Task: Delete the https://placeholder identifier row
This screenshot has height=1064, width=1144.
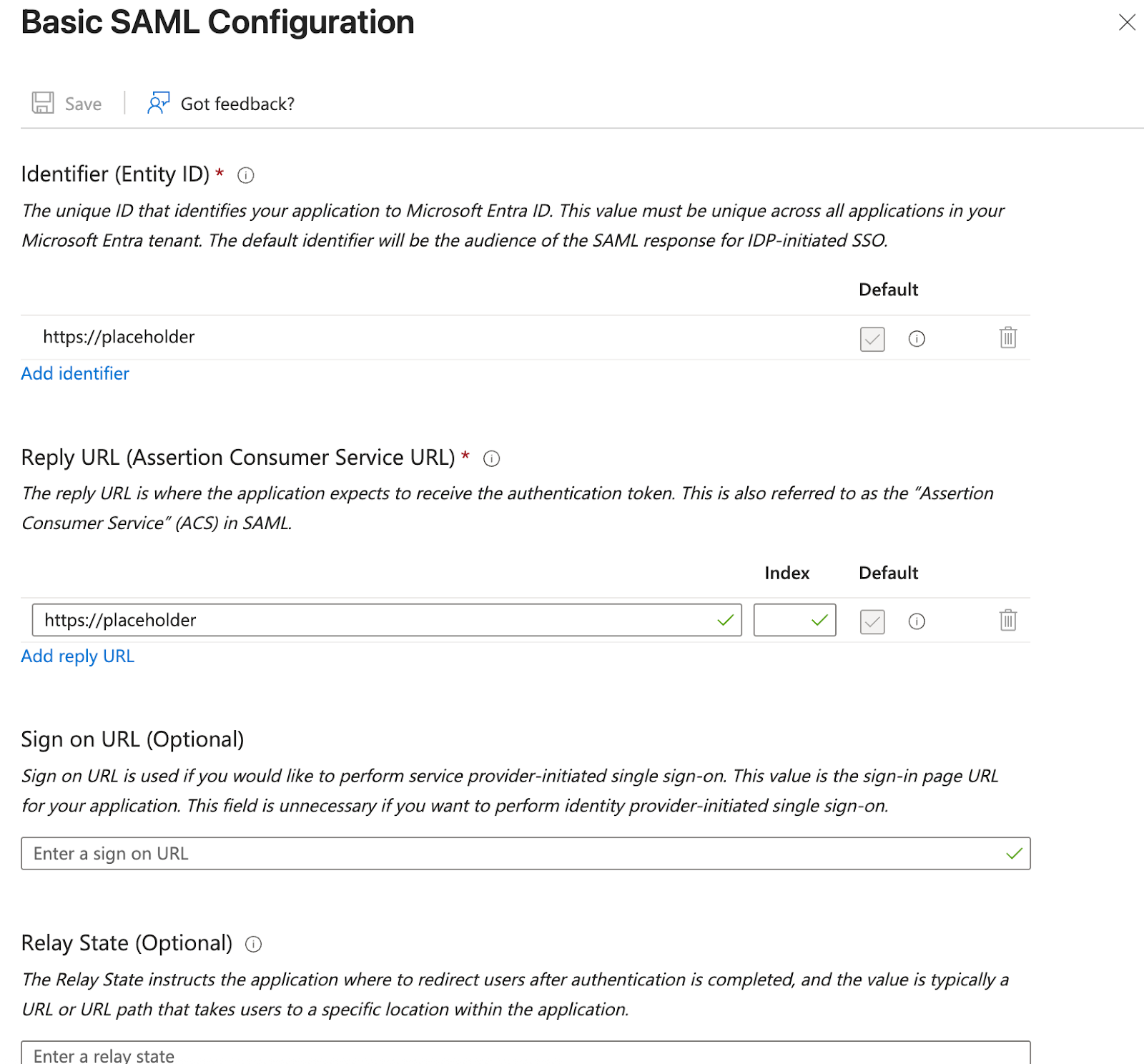Action: coord(1007,337)
